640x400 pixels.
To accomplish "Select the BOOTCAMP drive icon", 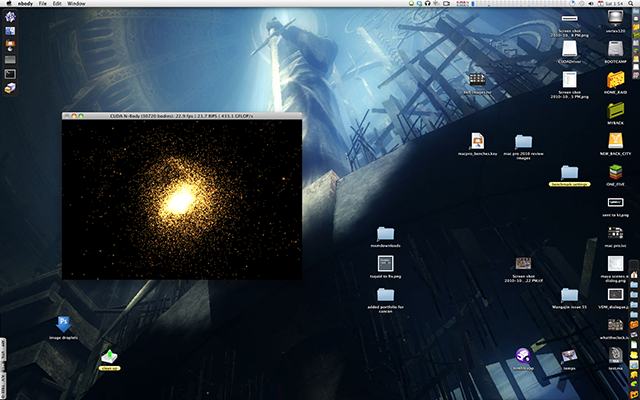I will pyautogui.click(x=616, y=49).
